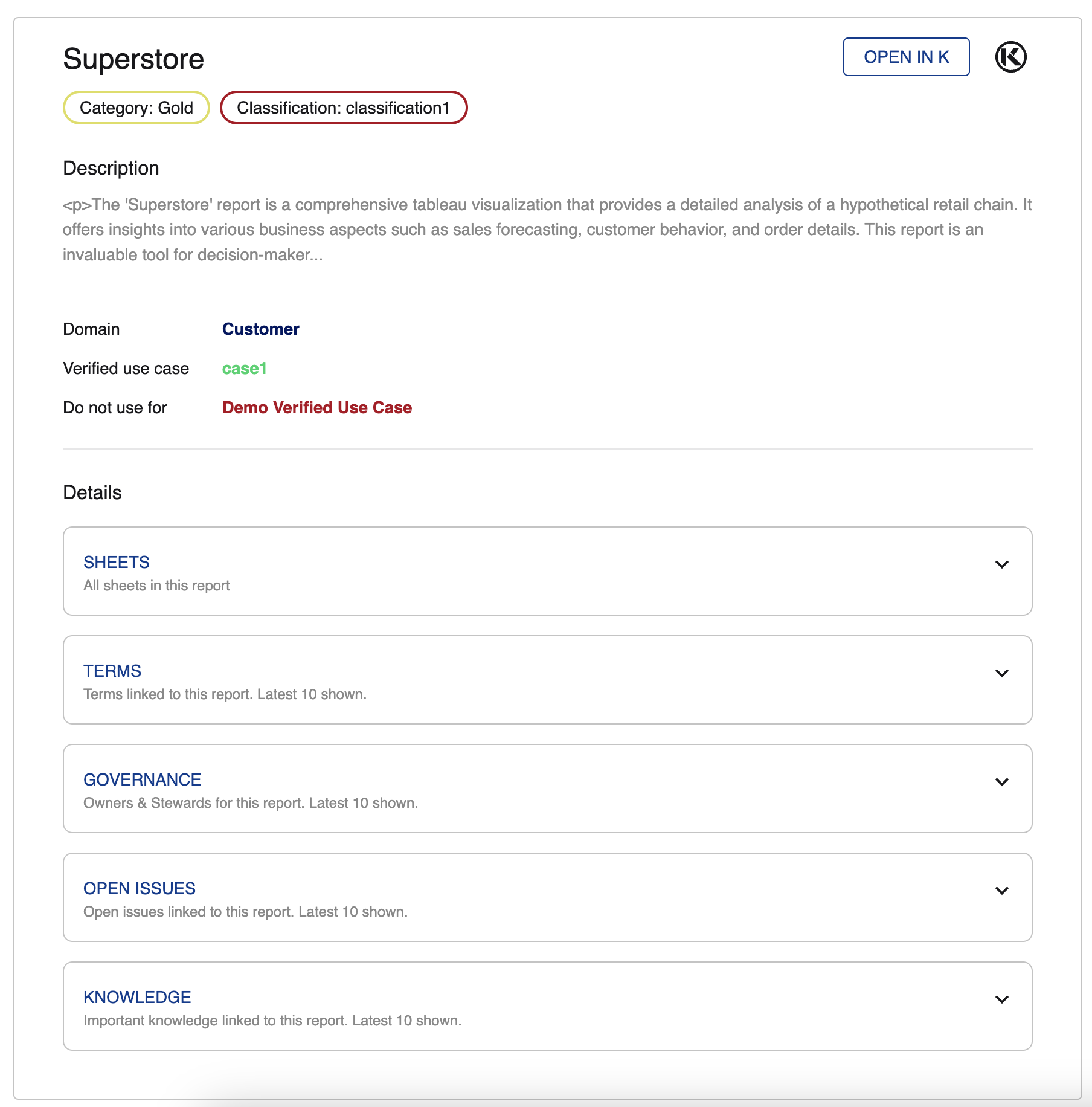Expand the GOVERNANCE section chevron

[1001, 782]
